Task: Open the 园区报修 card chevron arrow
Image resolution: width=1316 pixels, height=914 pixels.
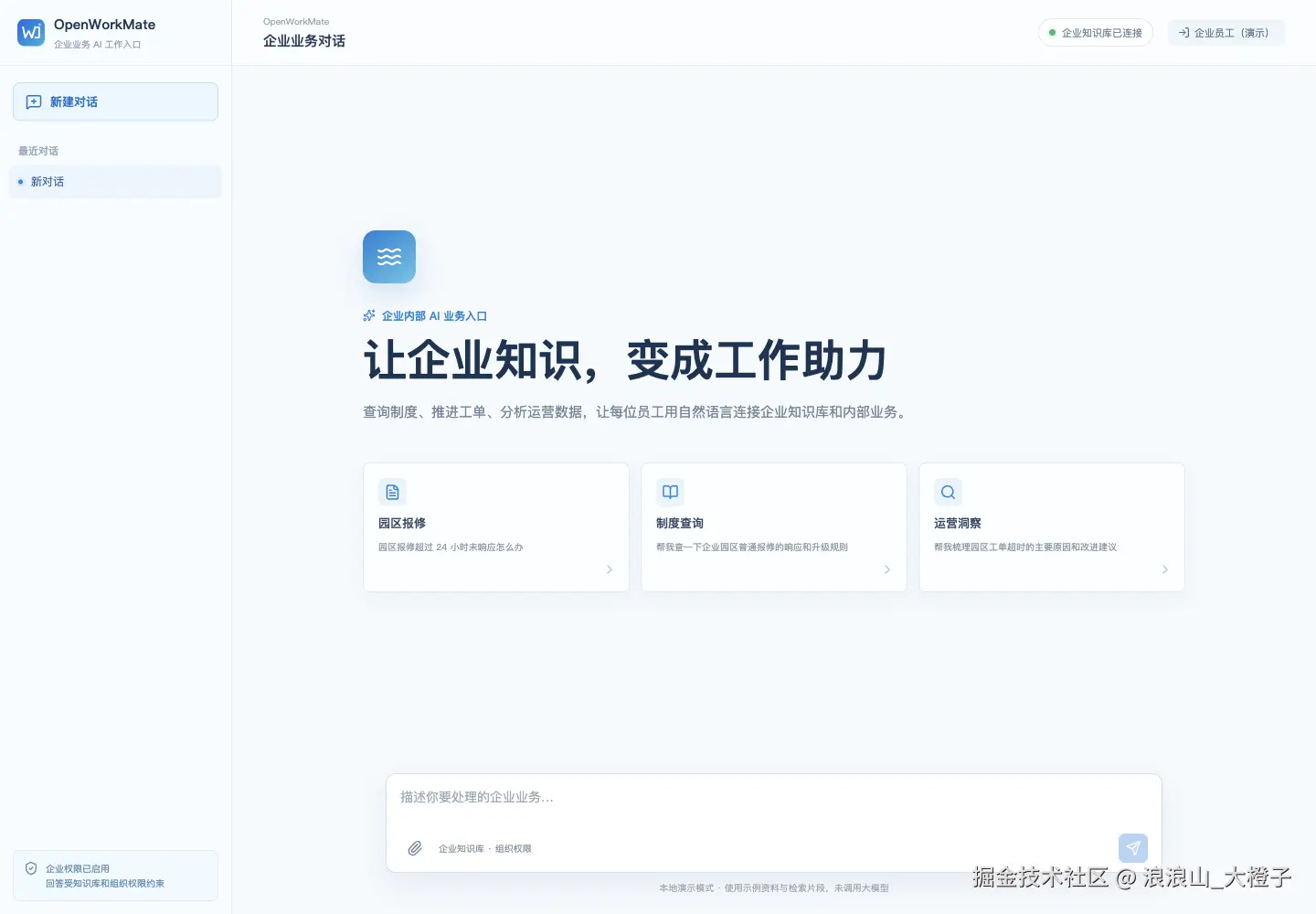Action: (610, 569)
